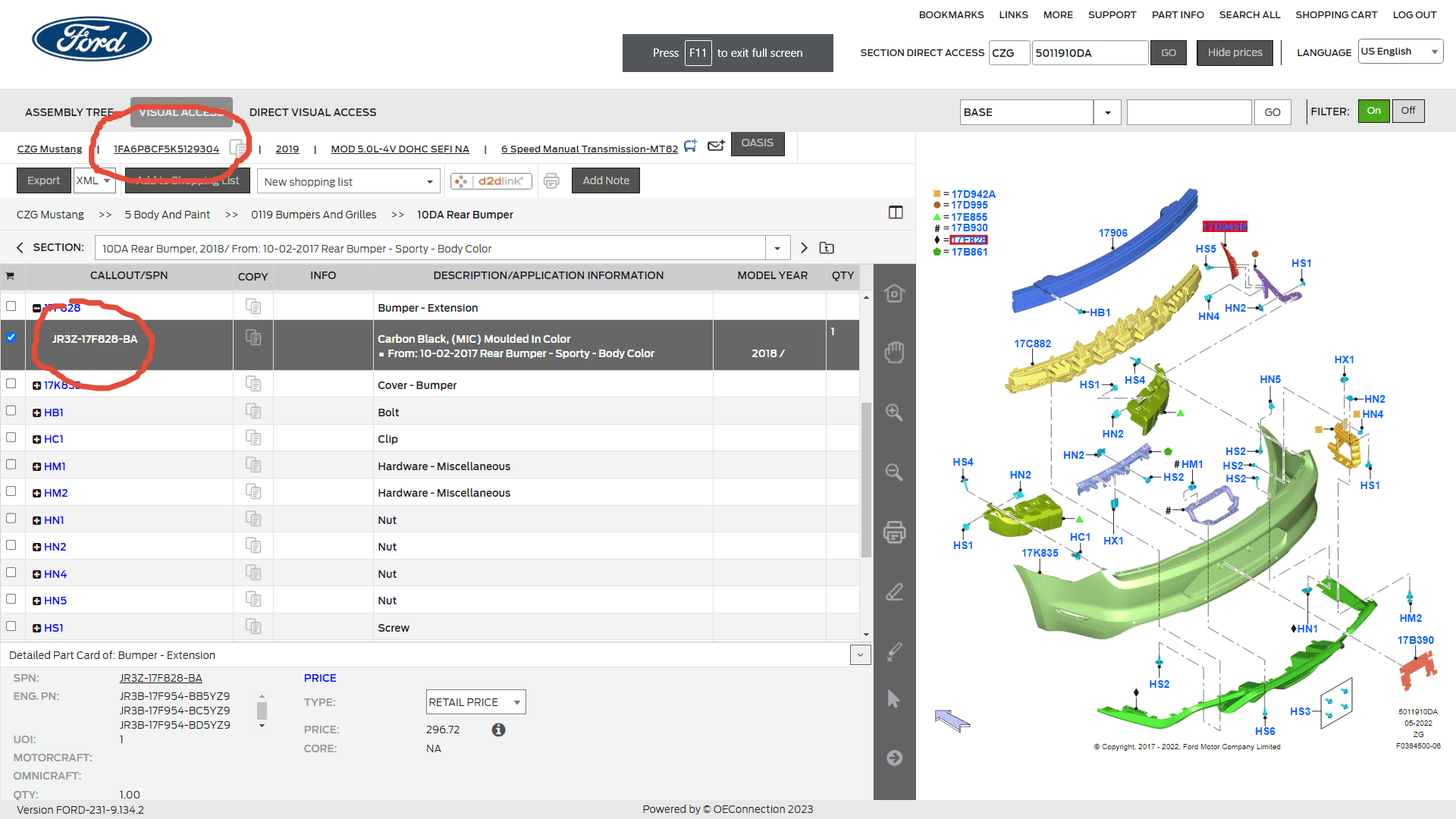Open the OASIS link button
The height and width of the screenshot is (819, 1456).
click(x=758, y=143)
